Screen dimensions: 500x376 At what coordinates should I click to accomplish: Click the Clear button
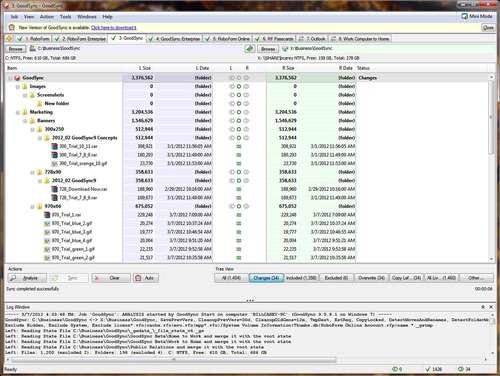click(x=111, y=278)
